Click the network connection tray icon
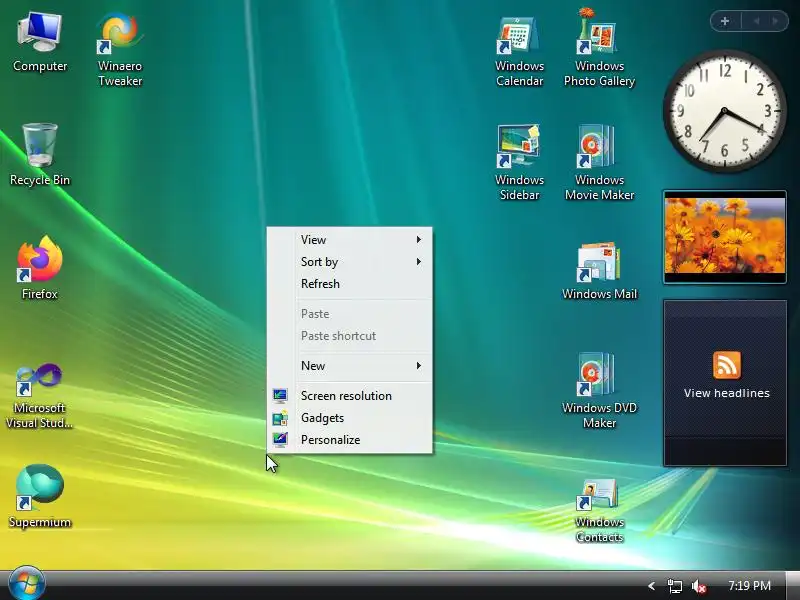This screenshot has width=800, height=600. [674, 586]
